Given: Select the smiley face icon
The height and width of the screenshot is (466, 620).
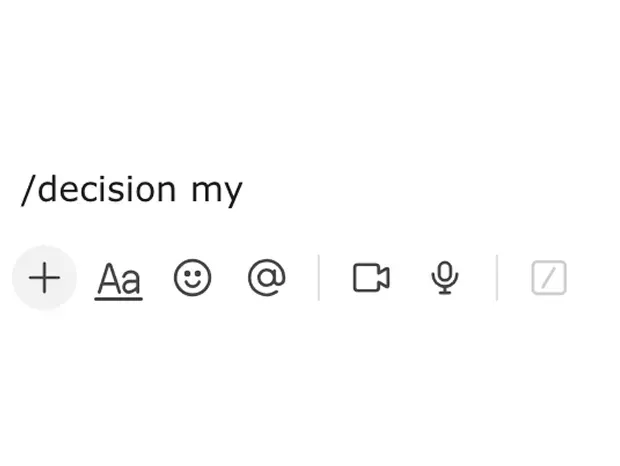Looking at the screenshot, I should [x=192, y=278].
